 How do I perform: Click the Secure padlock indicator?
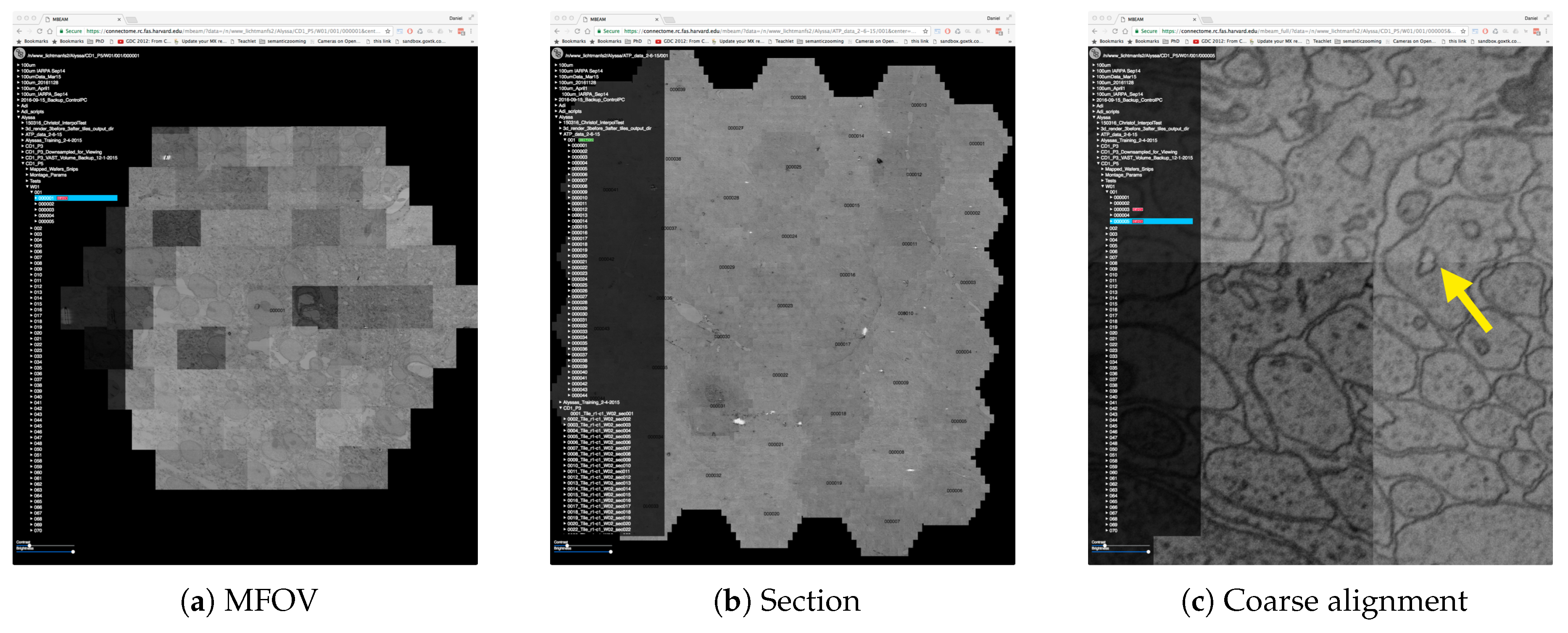pos(61,30)
